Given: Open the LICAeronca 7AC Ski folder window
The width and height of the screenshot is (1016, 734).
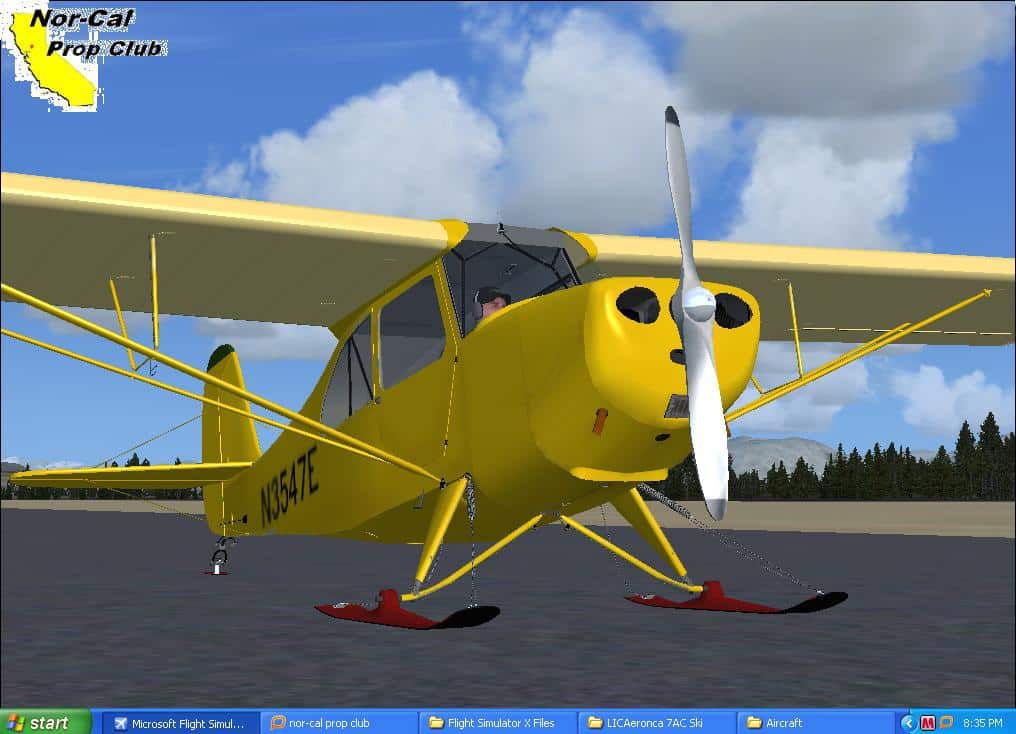Looking at the screenshot, I should 655,722.
